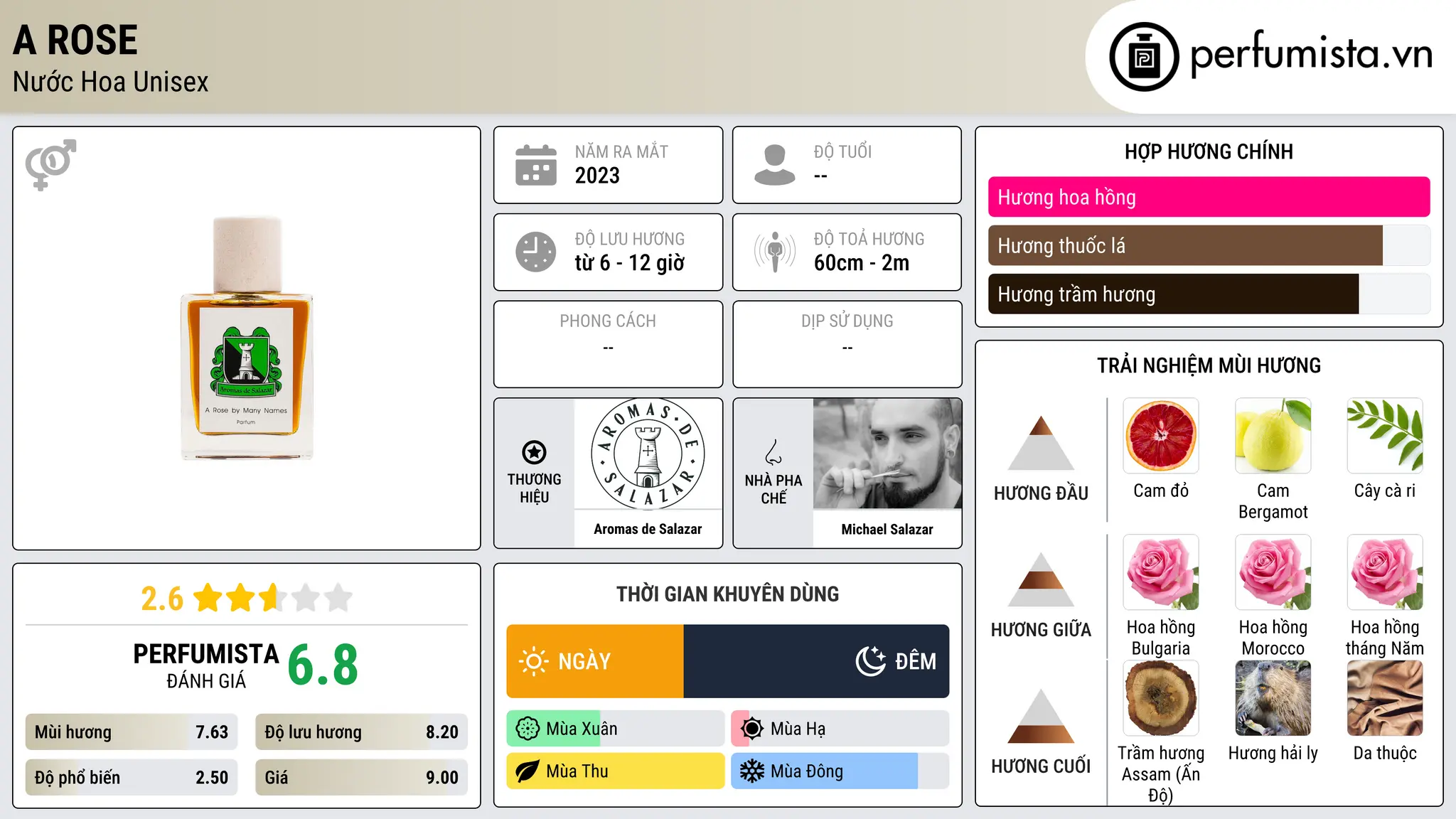This screenshot has height=819, width=1456.
Task: Click the 2.6 star rating number
Action: point(162,599)
